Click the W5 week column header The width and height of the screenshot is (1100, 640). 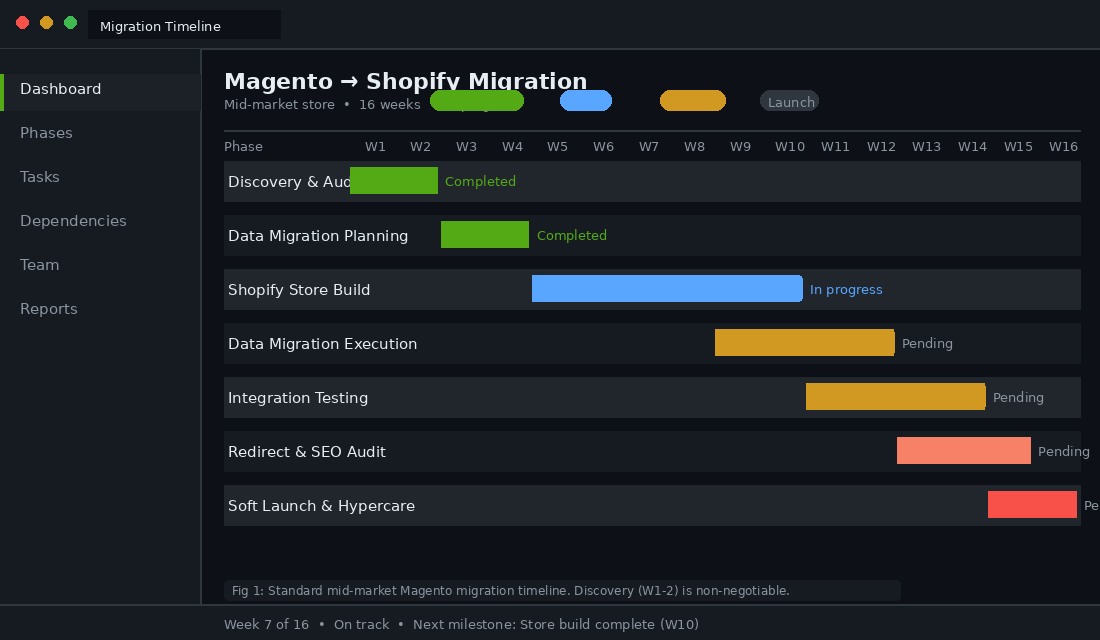558,147
